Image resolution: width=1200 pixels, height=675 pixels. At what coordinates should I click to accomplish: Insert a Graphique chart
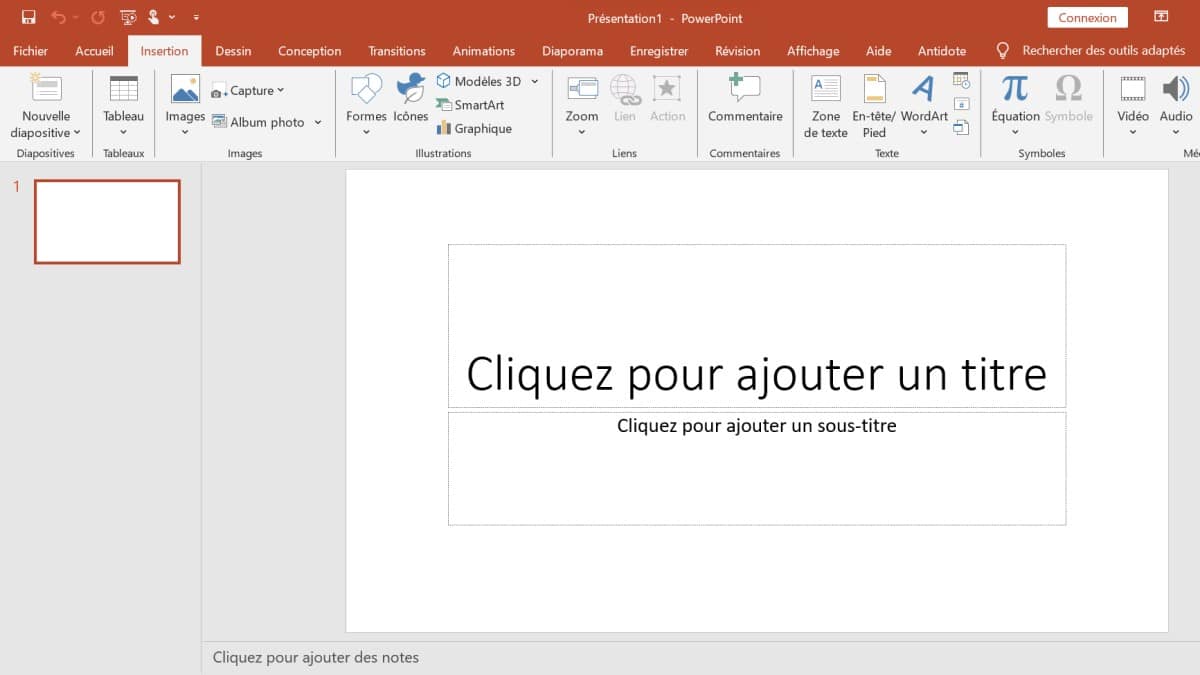click(474, 129)
